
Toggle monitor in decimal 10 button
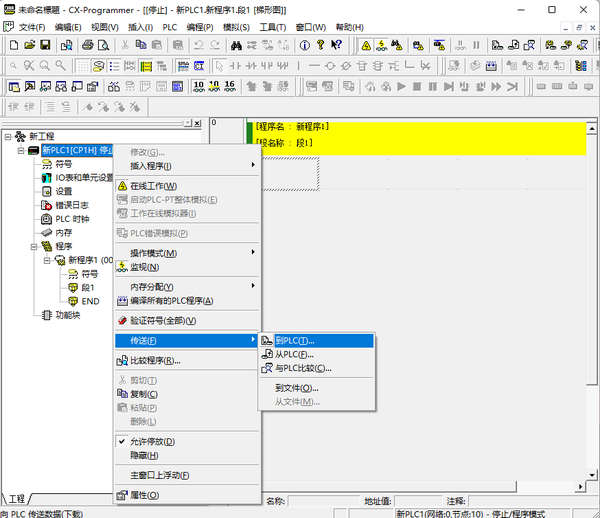[x=199, y=87]
